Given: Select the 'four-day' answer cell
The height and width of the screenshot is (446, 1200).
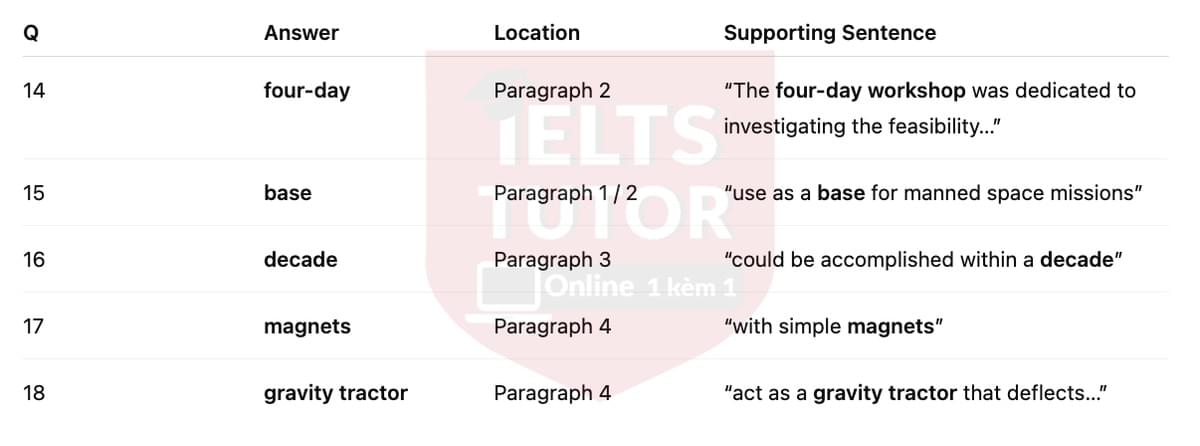Looking at the screenshot, I should coord(307,91).
